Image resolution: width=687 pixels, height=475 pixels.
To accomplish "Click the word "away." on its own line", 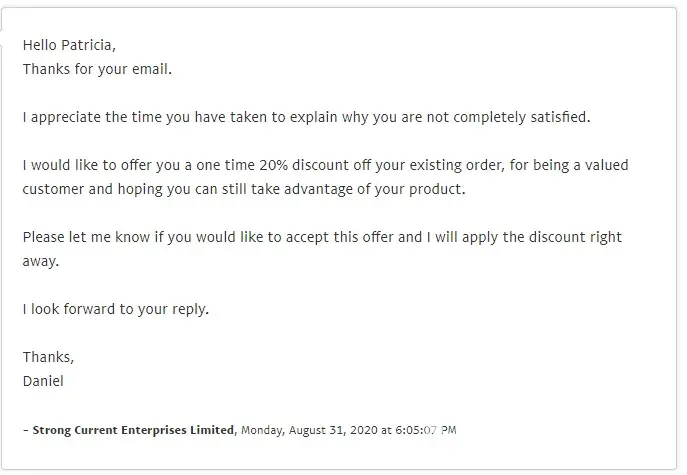I will pyautogui.click(x=41, y=261).
